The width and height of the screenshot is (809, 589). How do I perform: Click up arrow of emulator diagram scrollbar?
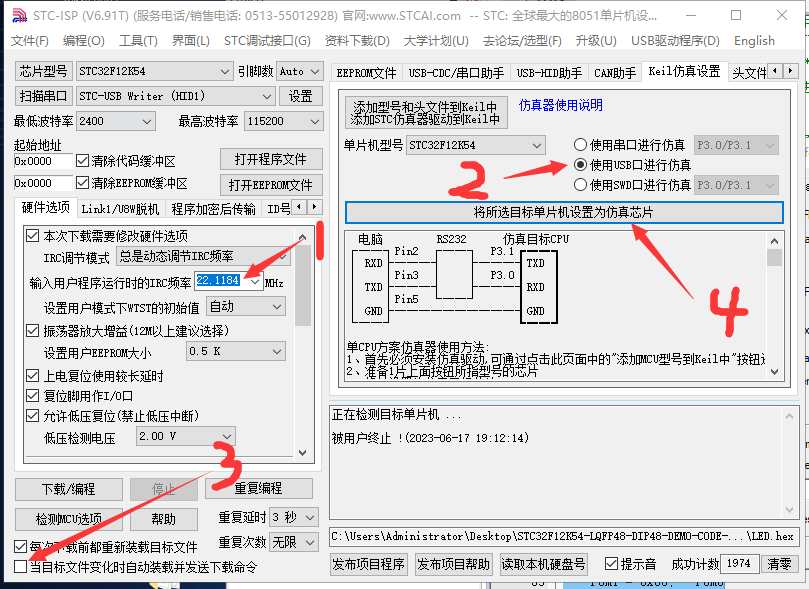pyautogui.click(x=774, y=241)
